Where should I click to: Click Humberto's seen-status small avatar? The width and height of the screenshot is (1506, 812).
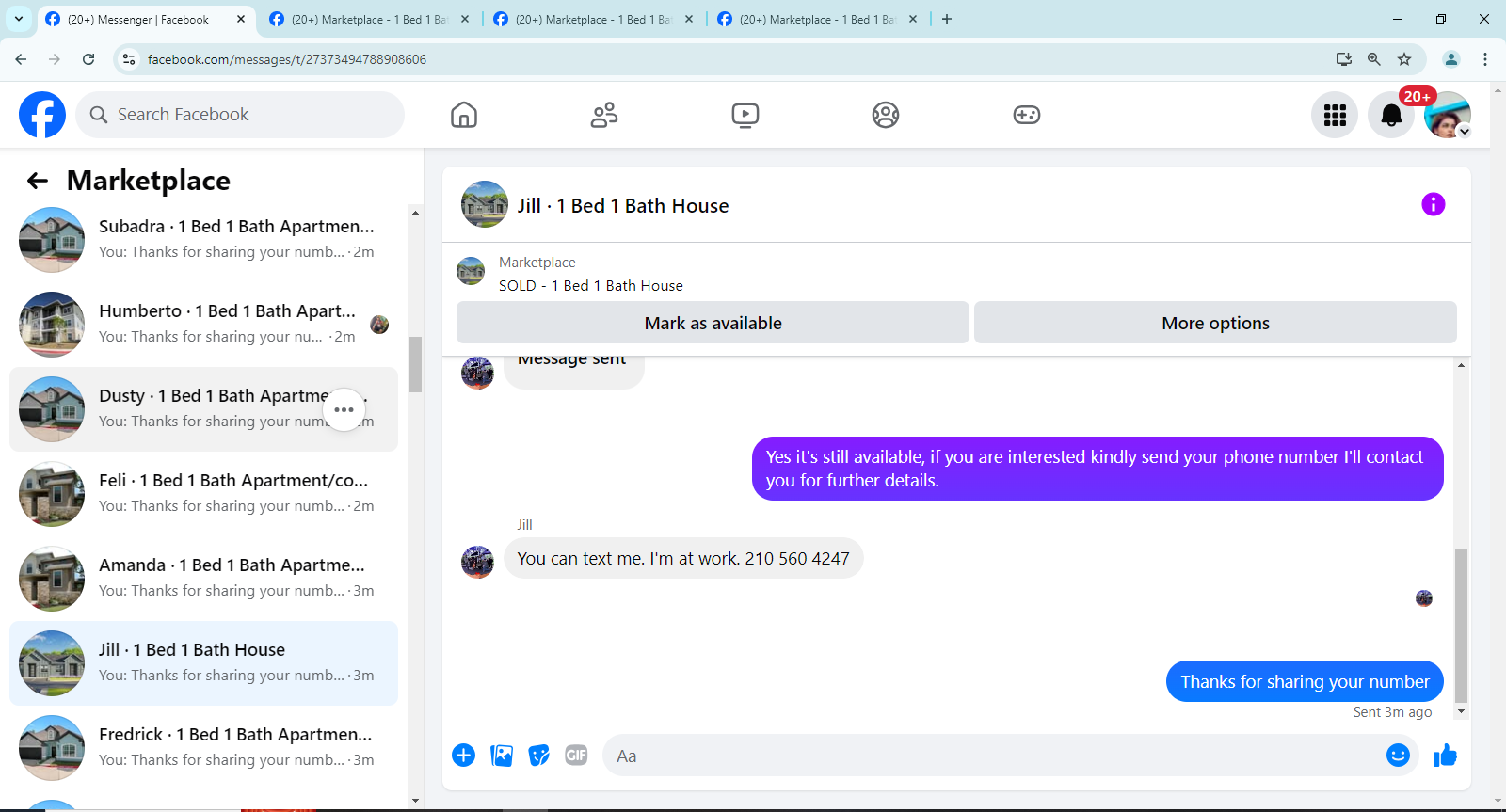[379, 325]
